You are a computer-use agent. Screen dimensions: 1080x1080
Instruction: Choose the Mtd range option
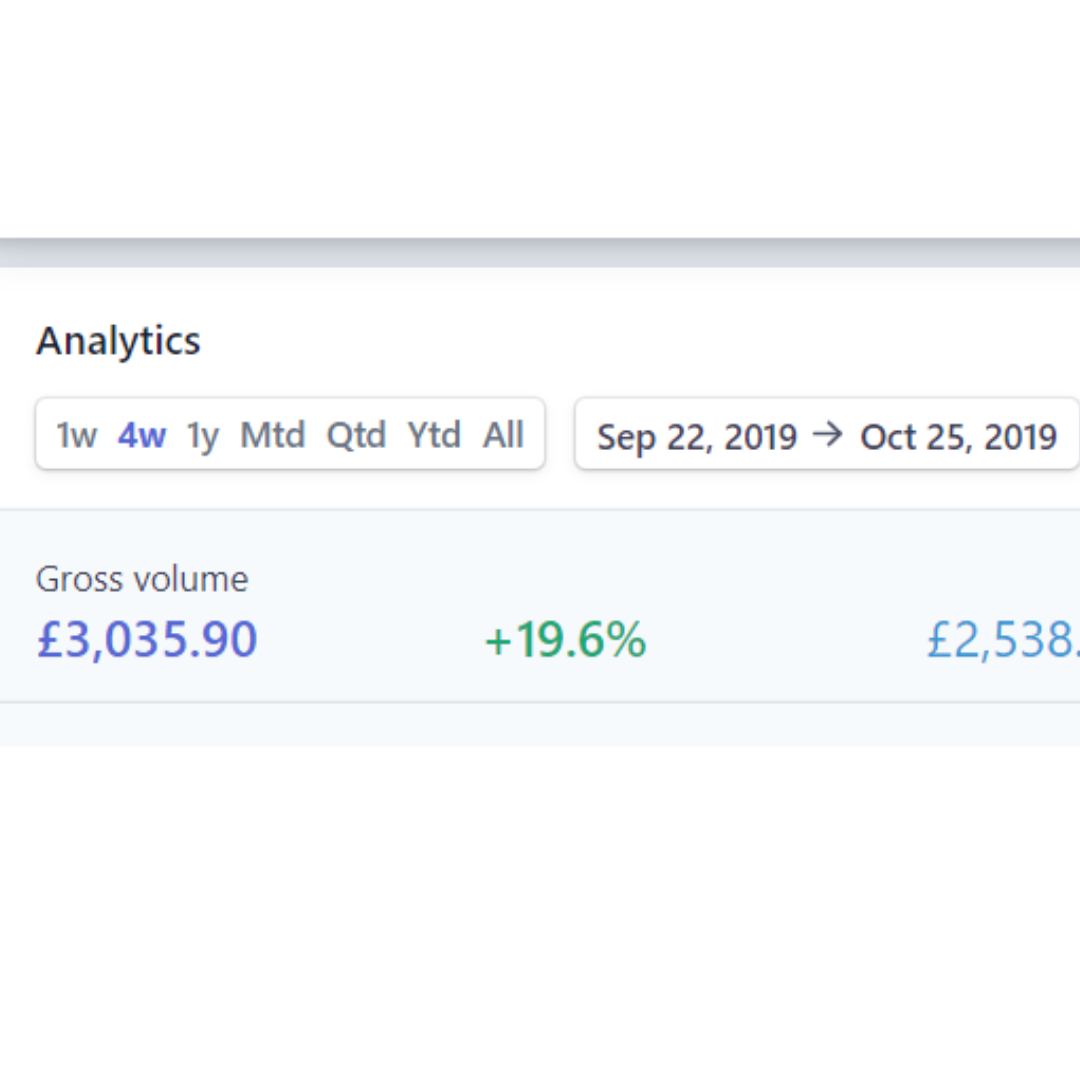click(272, 436)
